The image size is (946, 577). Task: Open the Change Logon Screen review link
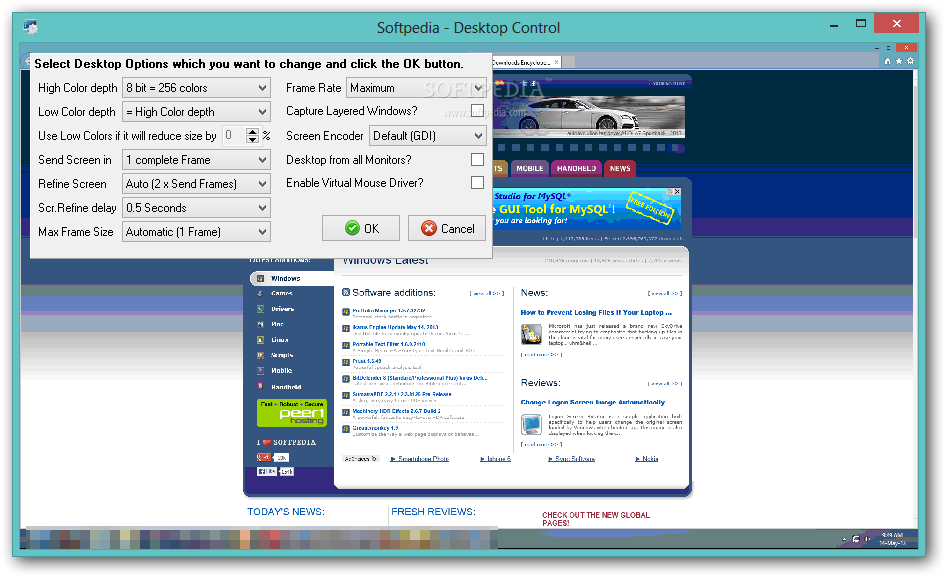(x=592, y=402)
